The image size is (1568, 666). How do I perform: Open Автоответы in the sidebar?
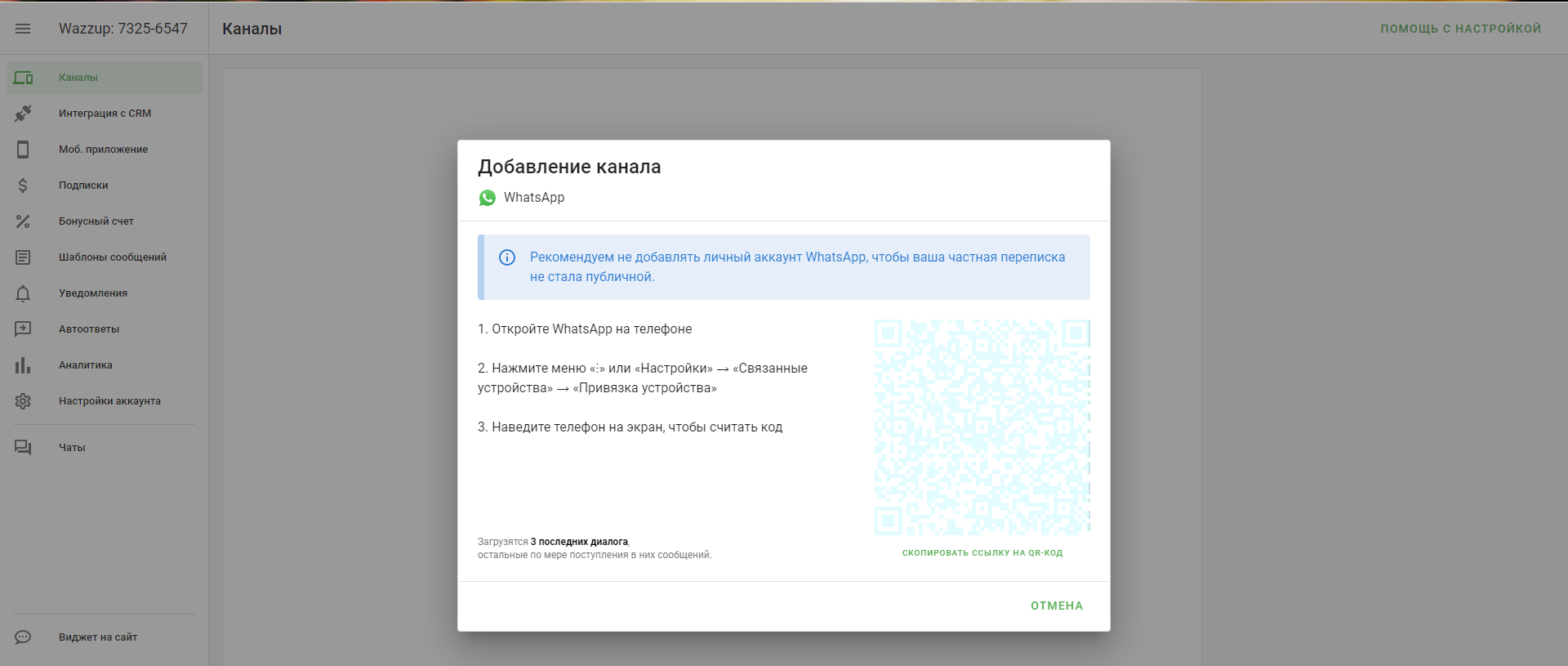[89, 329]
